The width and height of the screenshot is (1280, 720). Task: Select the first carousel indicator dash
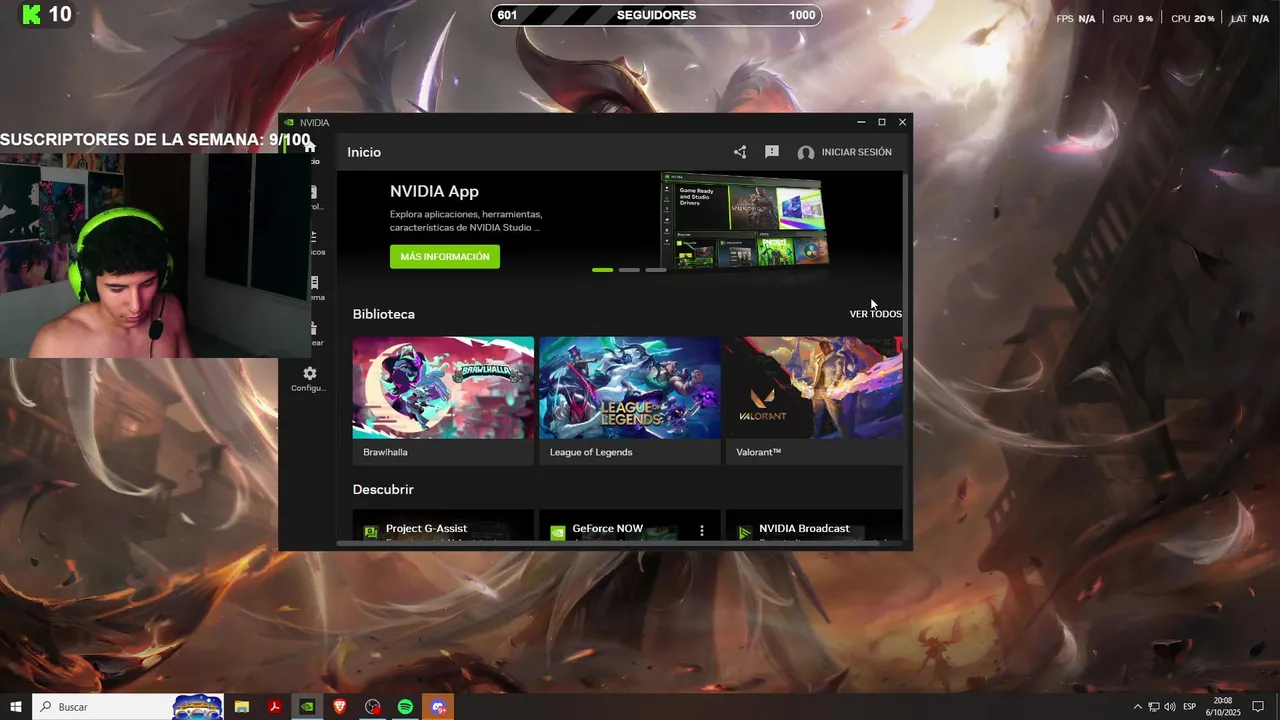(x=603, y=270)
